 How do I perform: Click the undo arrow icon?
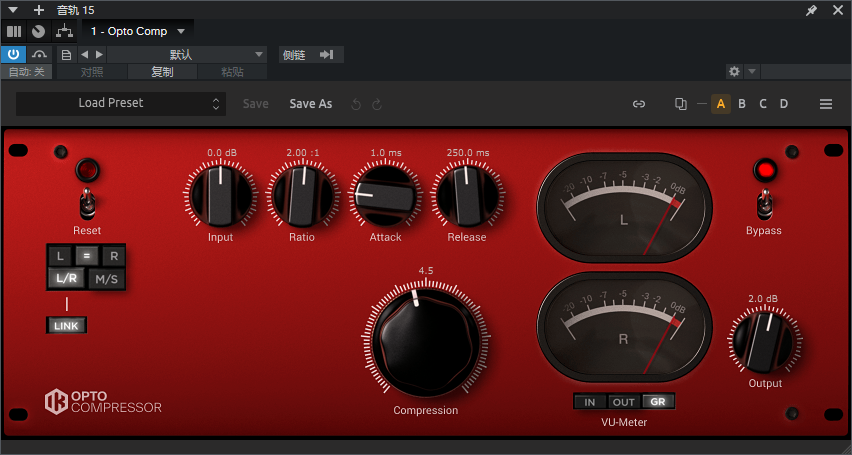click(356, 104)
